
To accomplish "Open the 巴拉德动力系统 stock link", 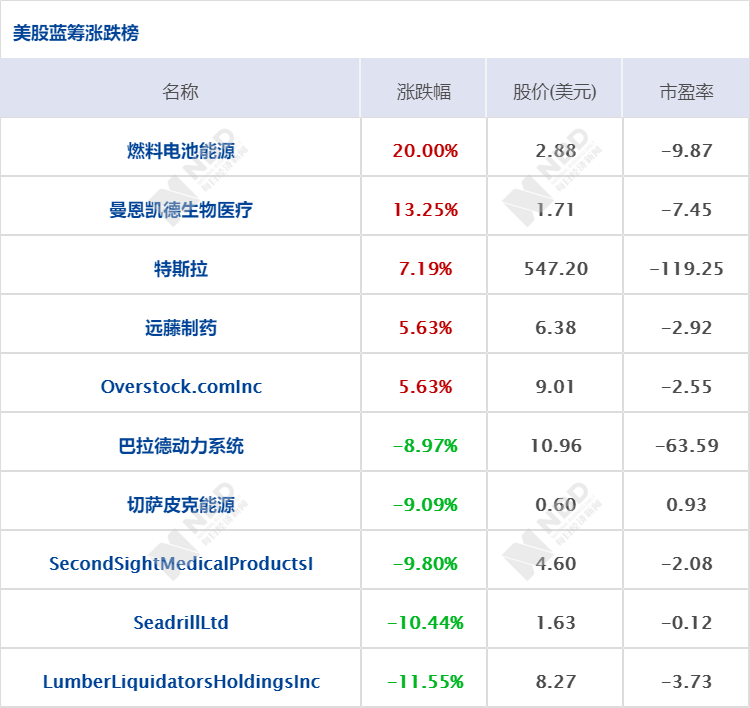I will pyautogui.click(x=181, y=446).
